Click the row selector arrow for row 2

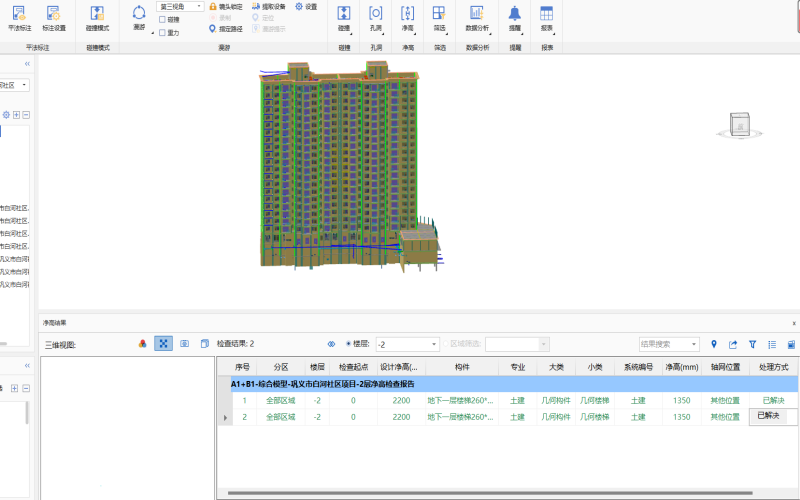click(x=225, y=417)
